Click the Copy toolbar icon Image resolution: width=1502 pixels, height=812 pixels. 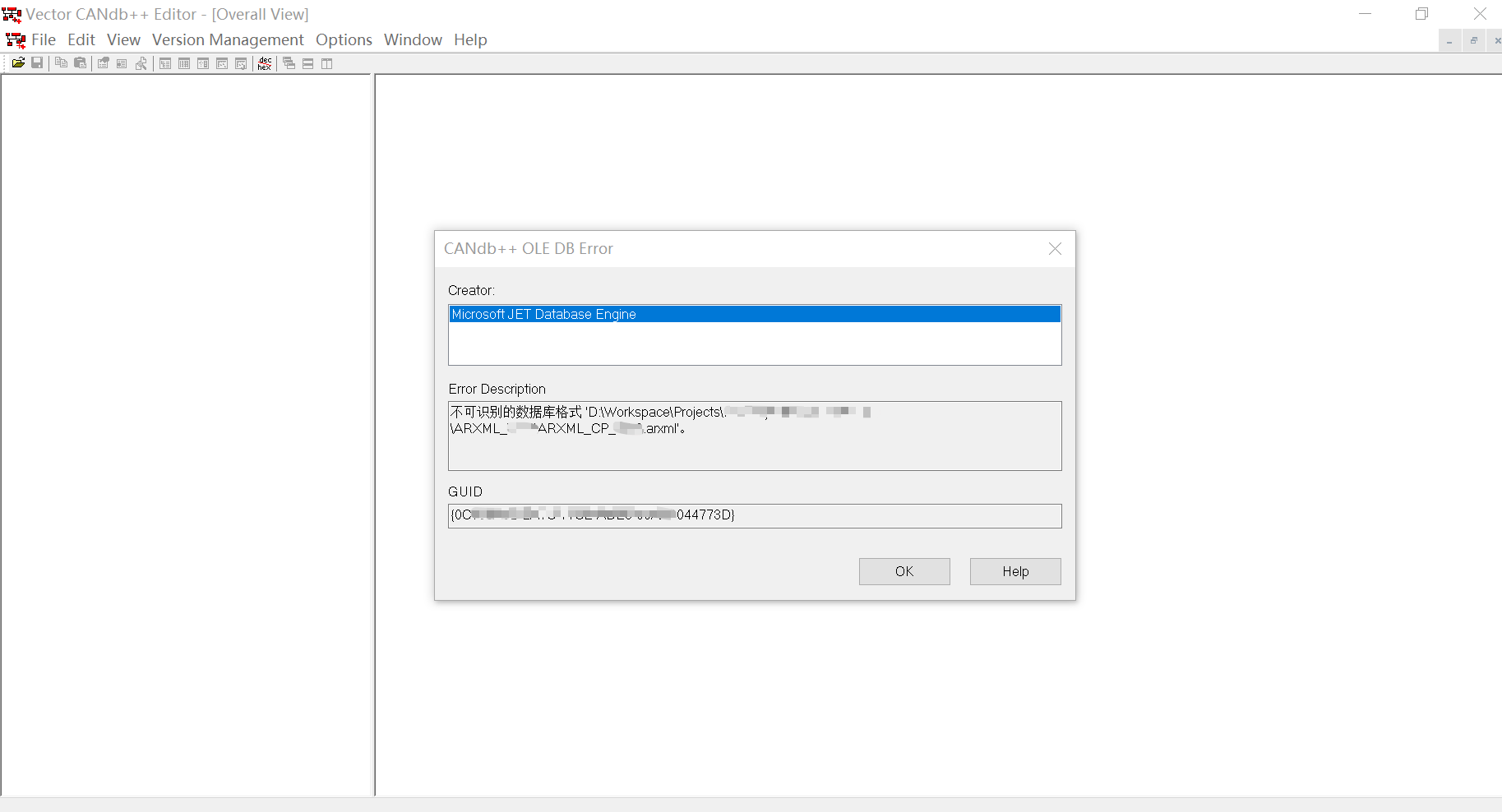pyautogui.click(x=61, y=63)
